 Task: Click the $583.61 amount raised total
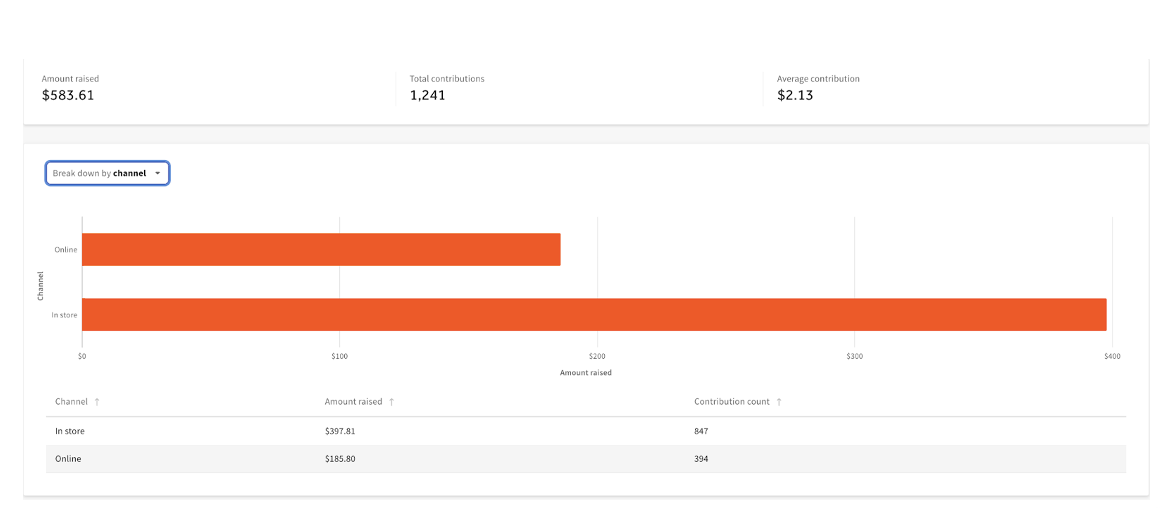tap(68, 96)
